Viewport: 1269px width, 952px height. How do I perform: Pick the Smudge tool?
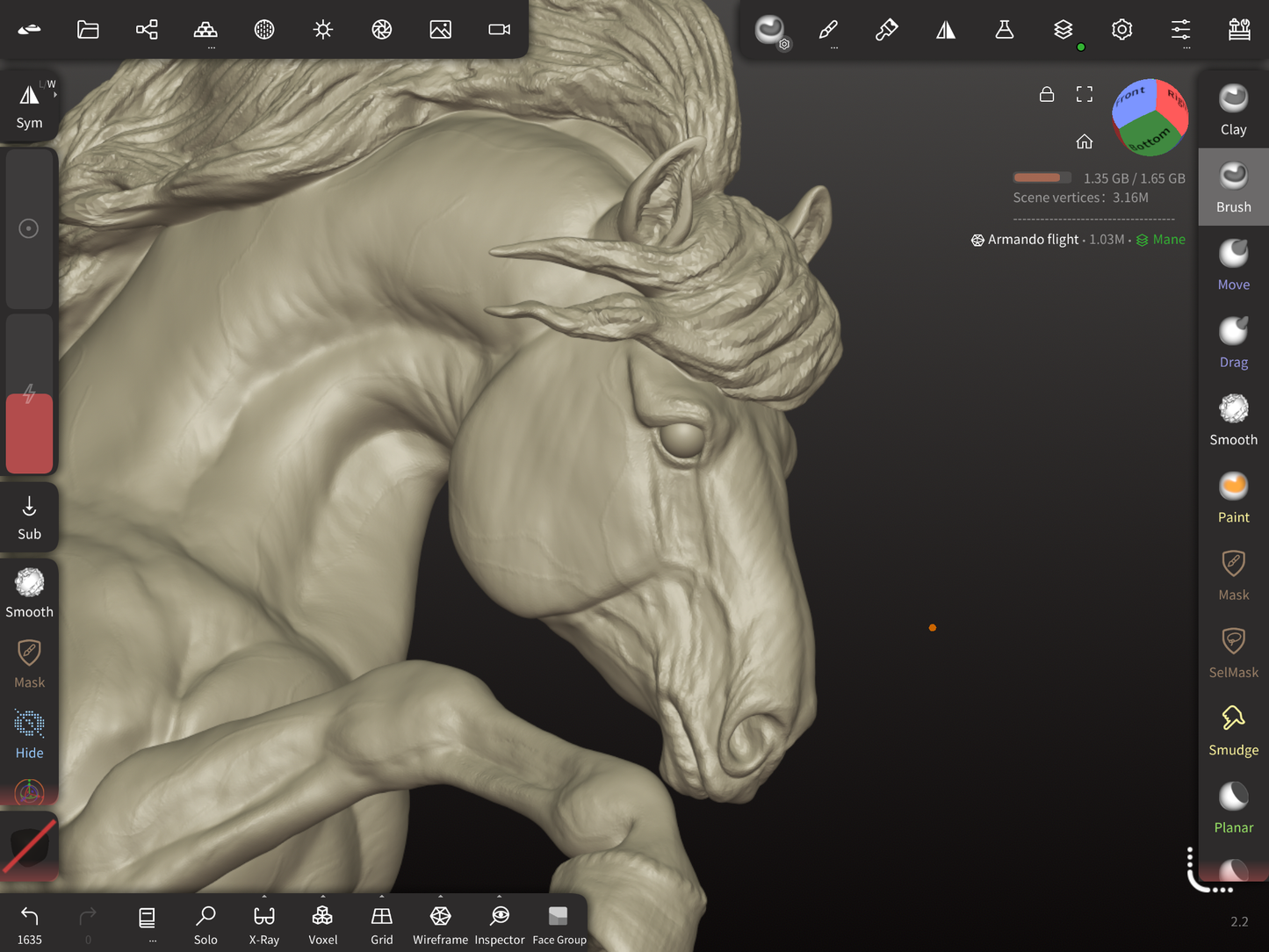tap(1233, 730)
